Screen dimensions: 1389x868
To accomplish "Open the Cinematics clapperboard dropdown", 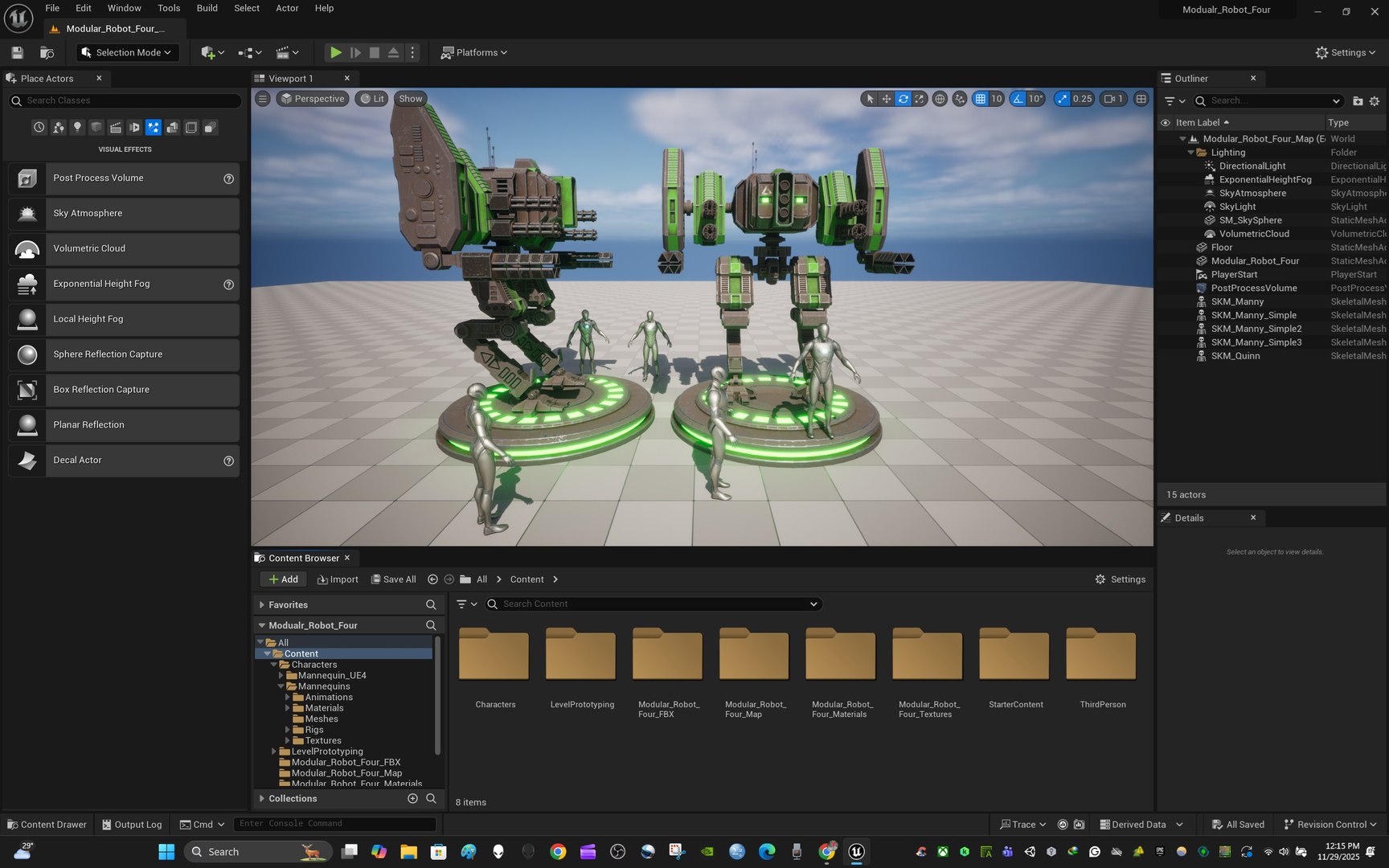I will (x=287, y=52).
